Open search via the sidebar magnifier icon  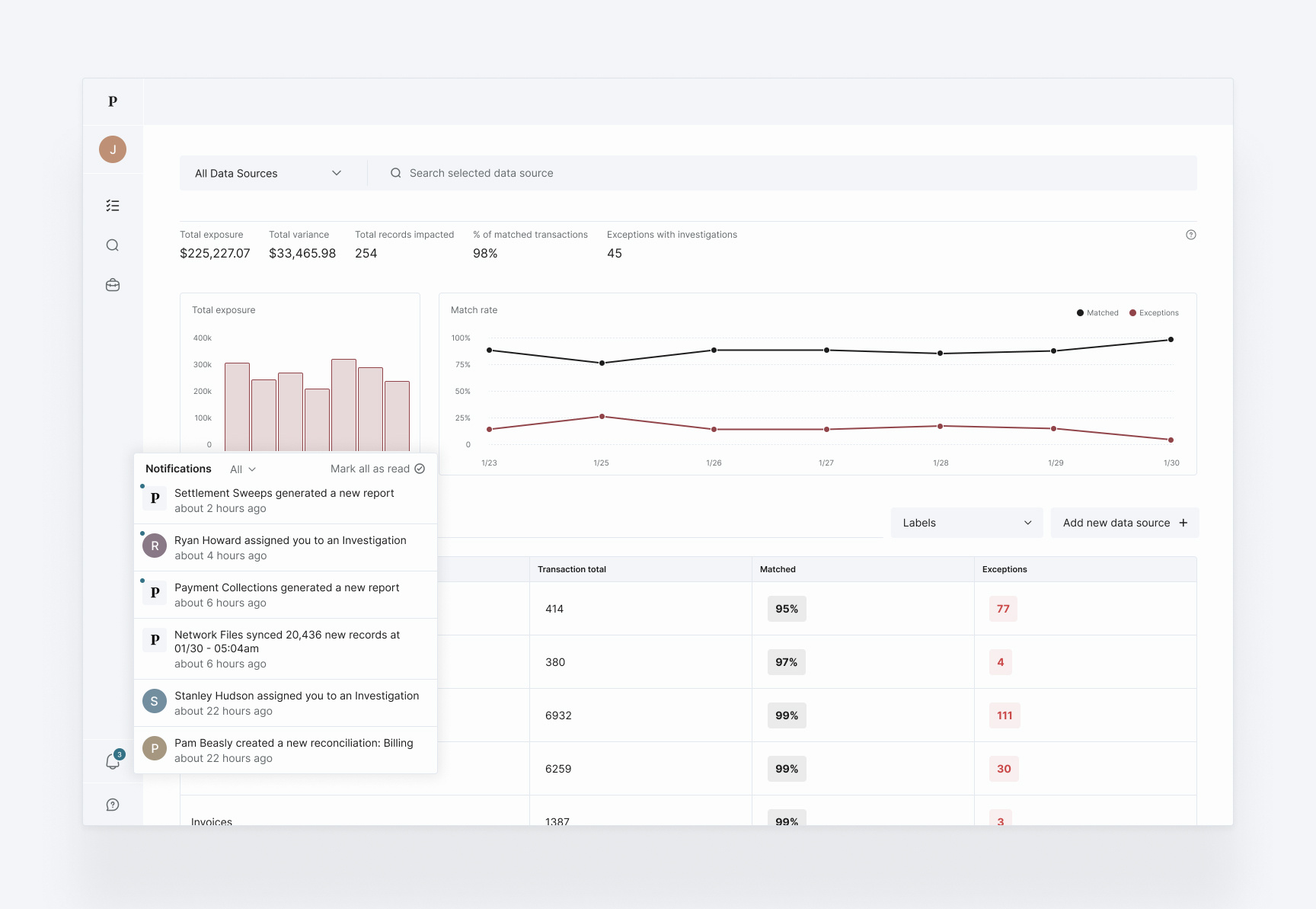tap(112, 245)
